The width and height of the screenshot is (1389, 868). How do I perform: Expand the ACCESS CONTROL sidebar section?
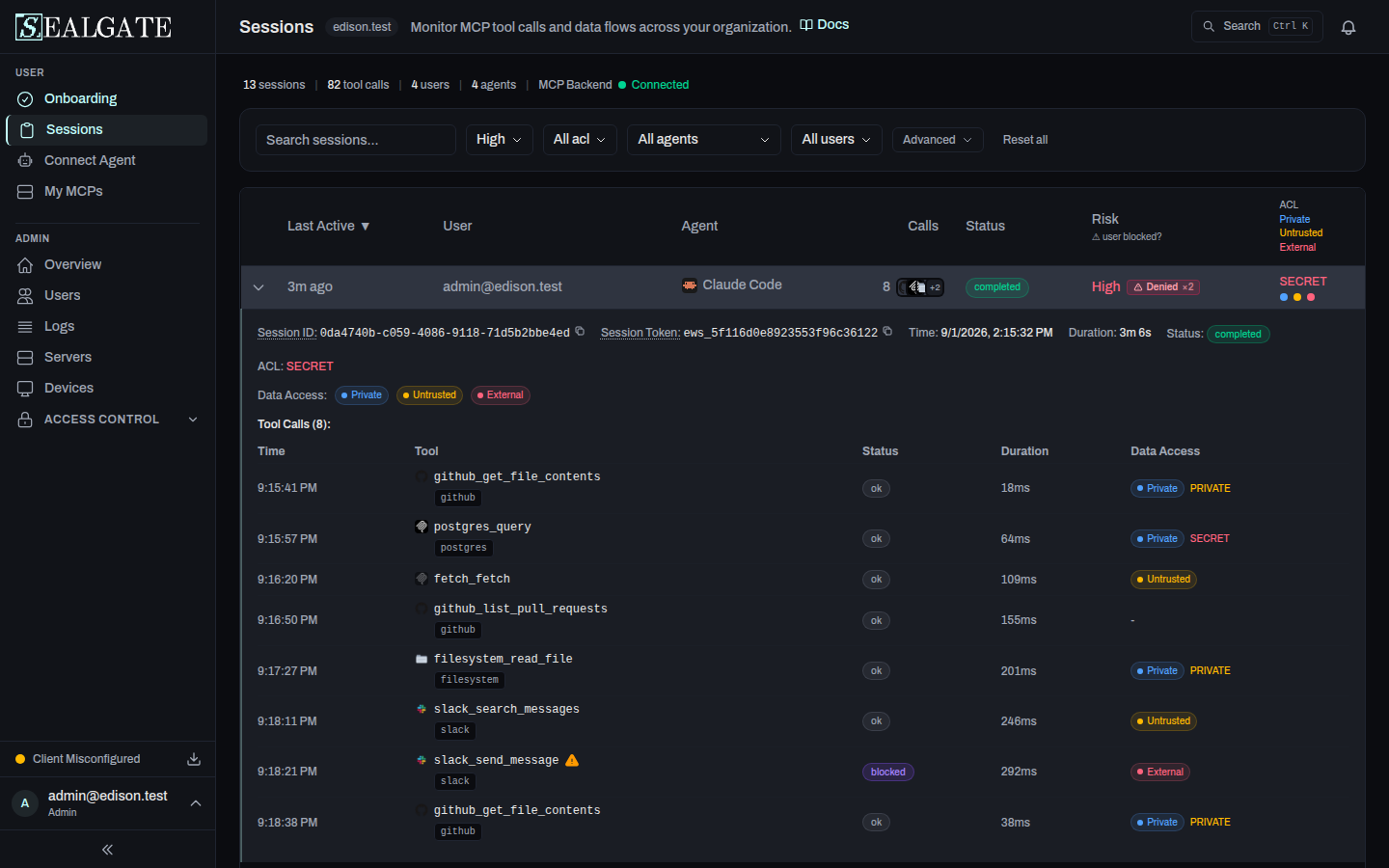click(107, 420)
